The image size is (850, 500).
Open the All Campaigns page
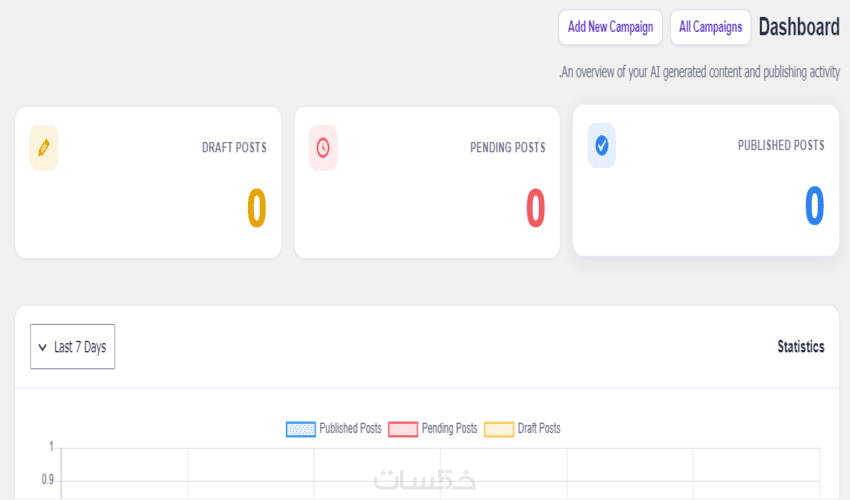click(710, 27)
